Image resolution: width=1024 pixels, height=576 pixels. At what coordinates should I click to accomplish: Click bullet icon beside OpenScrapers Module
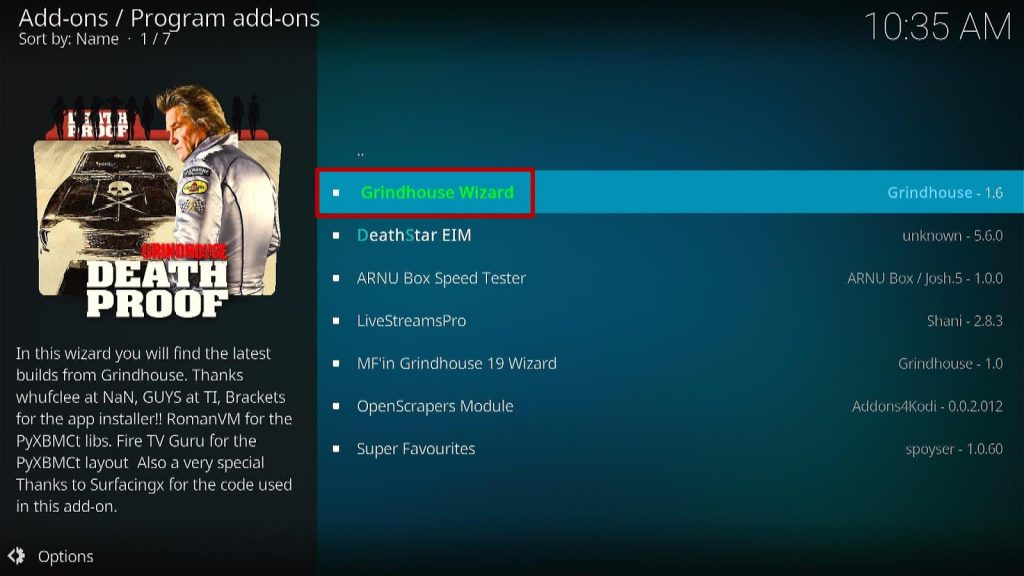[336, 406]
